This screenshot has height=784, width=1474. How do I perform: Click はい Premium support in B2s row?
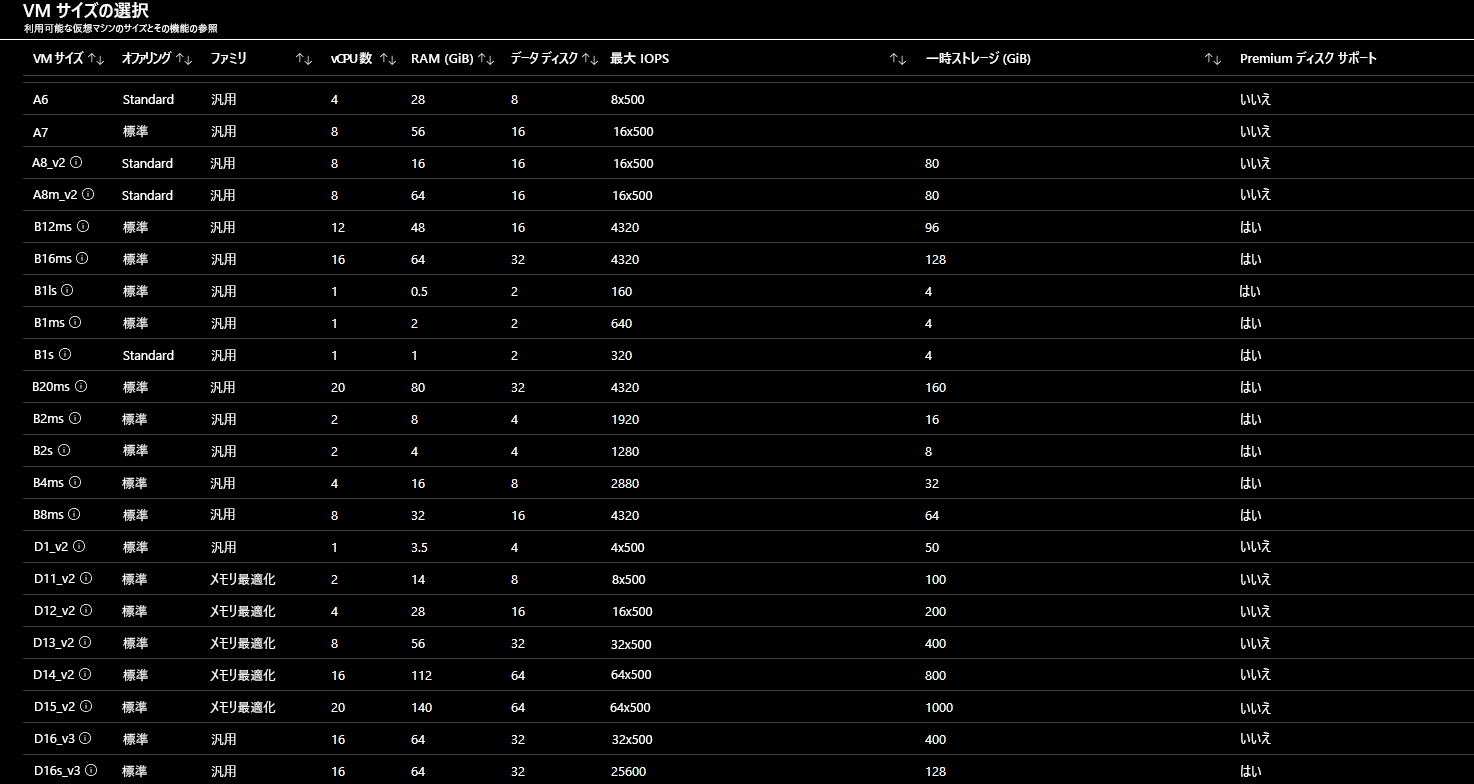coord(1251,451)
